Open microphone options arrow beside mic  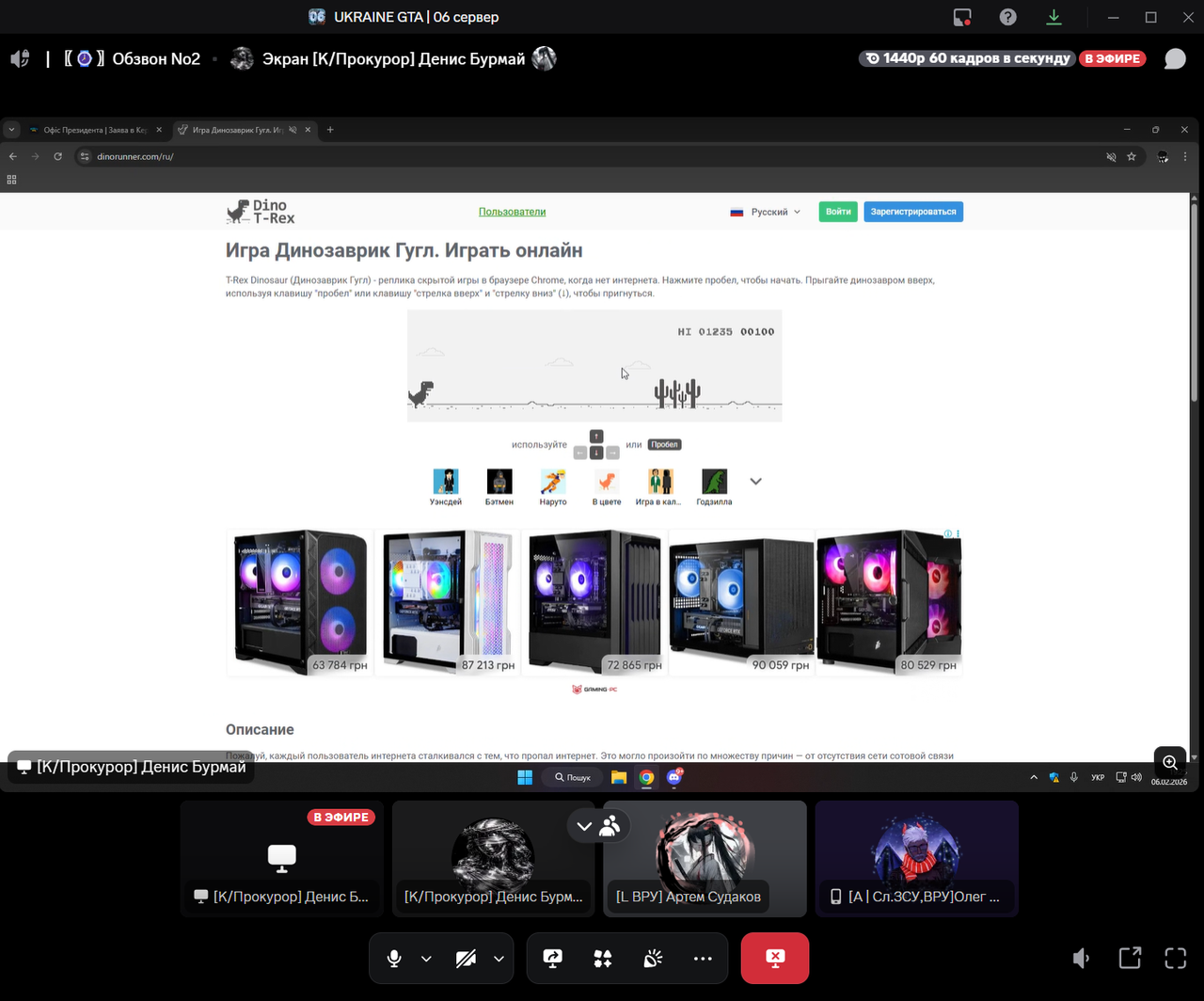(x=426, y=959)
